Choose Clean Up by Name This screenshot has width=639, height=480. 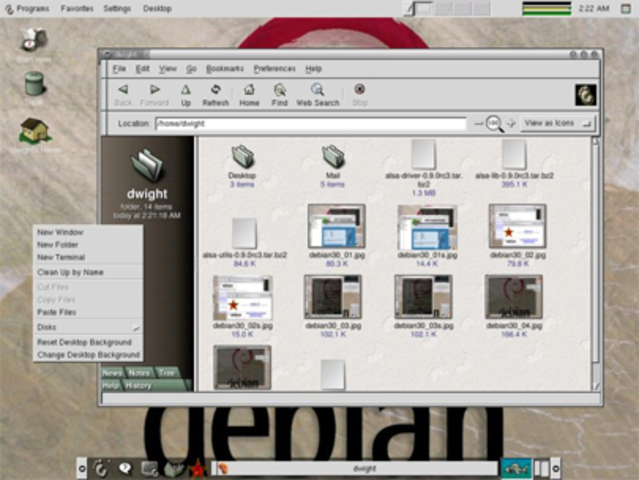pos(88,272)
